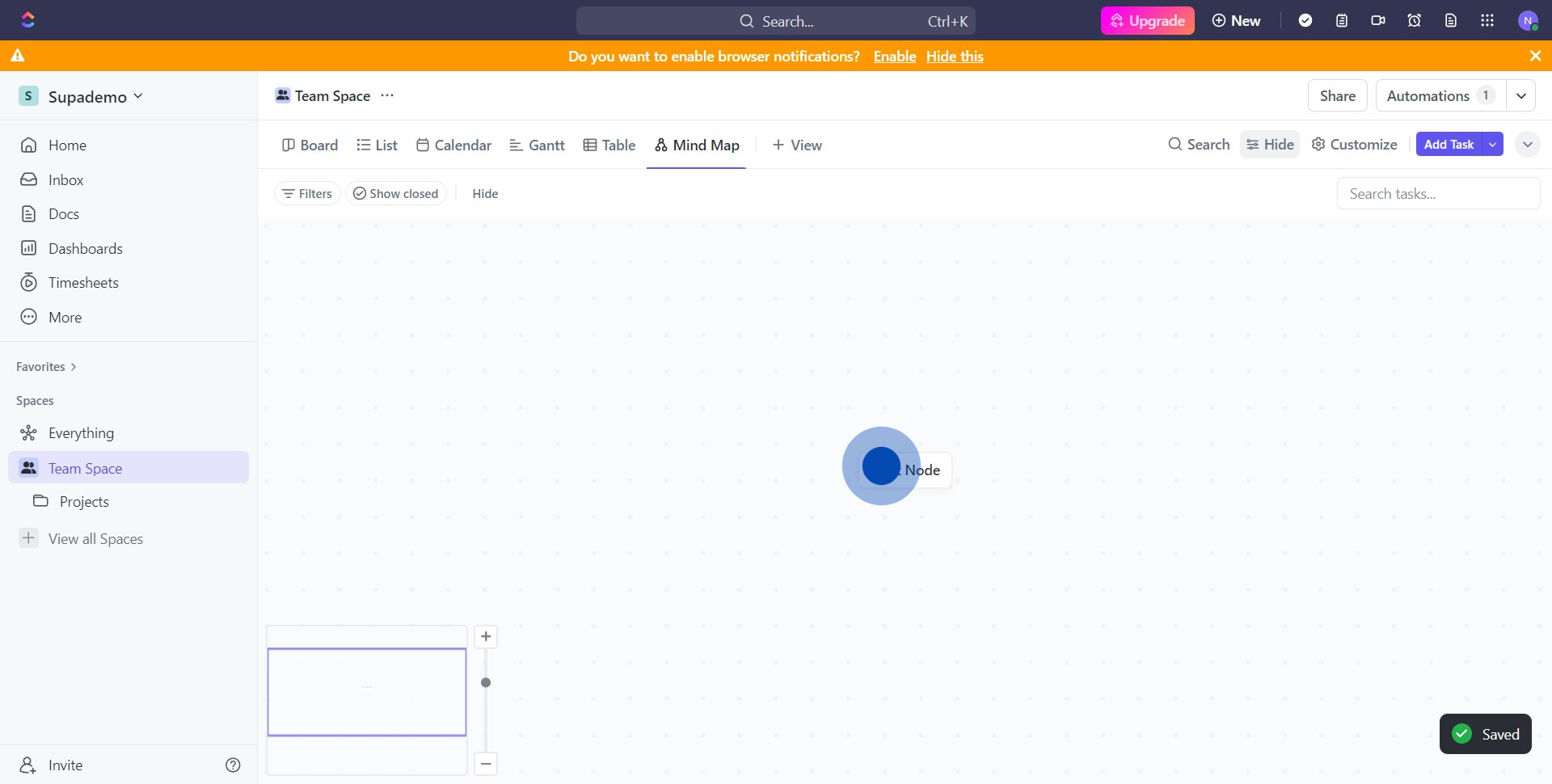Expand Favorites section
Image resolution: width=1552 pixels, height=784 pixels.
(46, 367)
